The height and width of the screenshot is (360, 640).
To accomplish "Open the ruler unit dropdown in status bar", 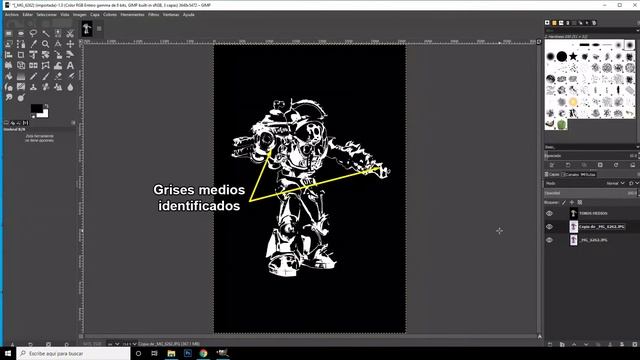I will tap(113, 344).
